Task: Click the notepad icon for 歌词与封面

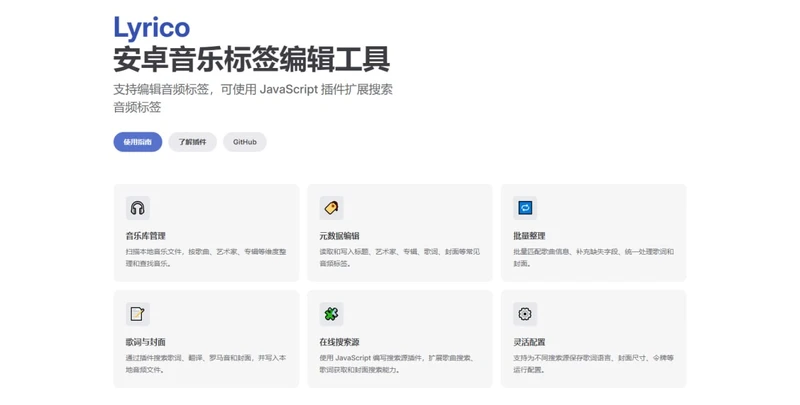Action: tap(138, 314)
